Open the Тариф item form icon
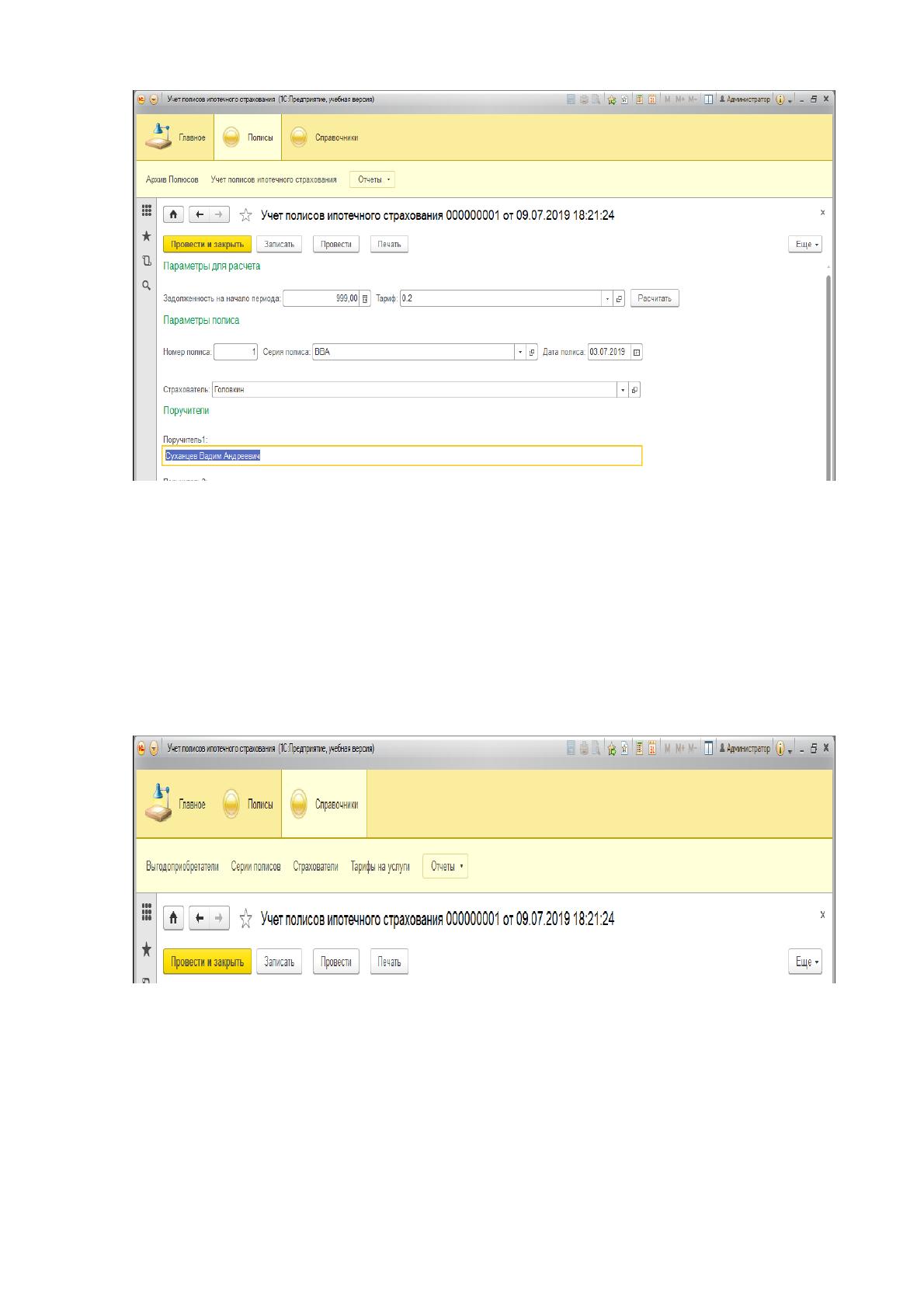 click(x=619, y=298)
